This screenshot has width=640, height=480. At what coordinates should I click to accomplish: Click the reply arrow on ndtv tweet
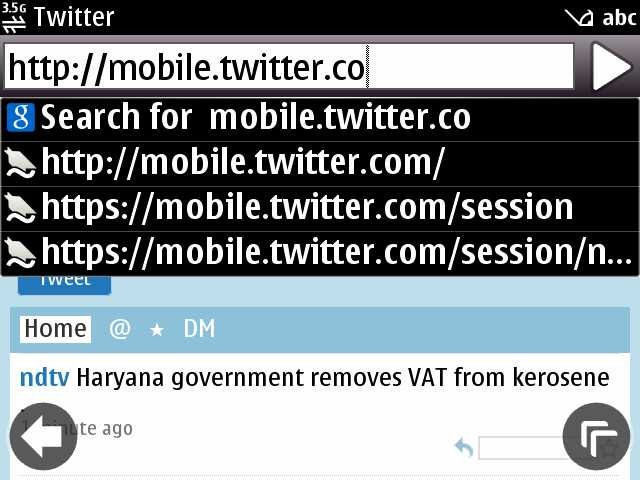point(464,447)
